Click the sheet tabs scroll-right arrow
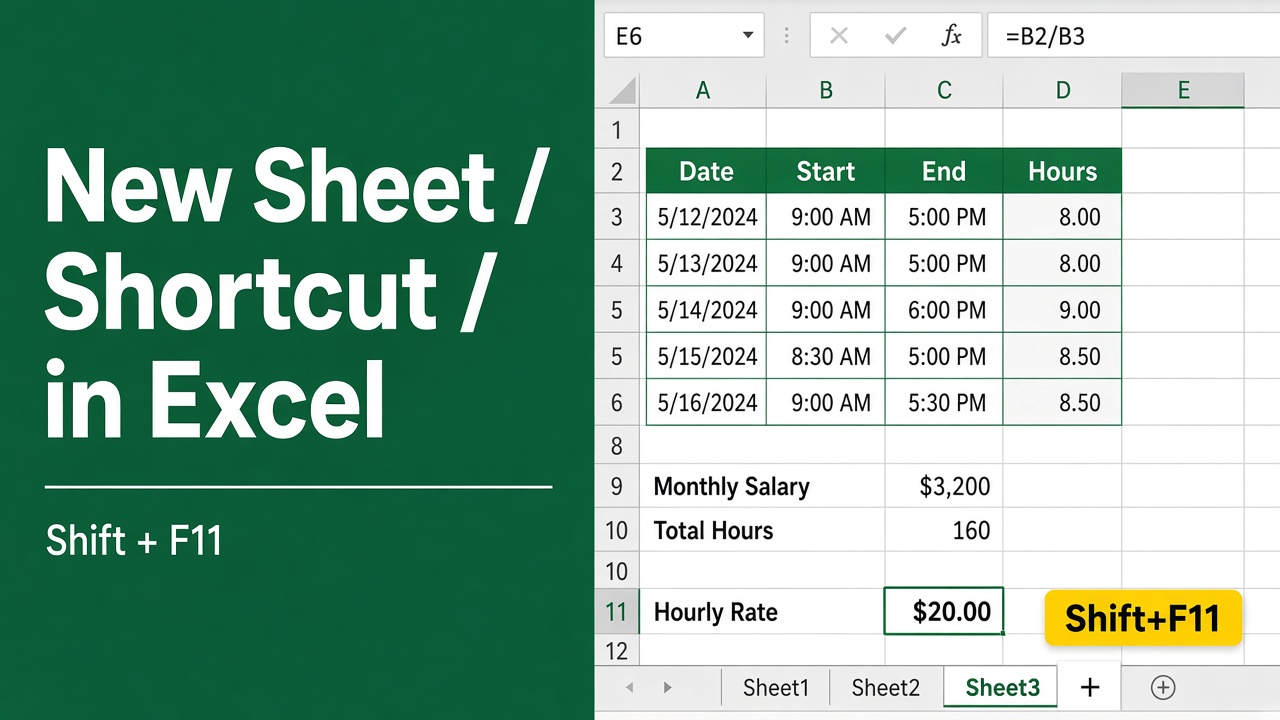 coord(668,687)
